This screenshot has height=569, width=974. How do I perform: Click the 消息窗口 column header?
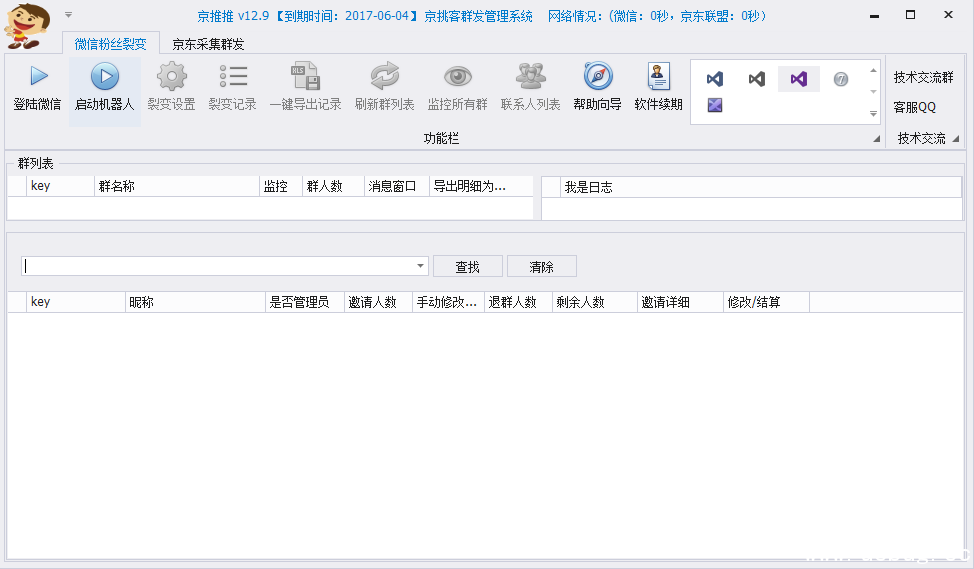(397, 186)
